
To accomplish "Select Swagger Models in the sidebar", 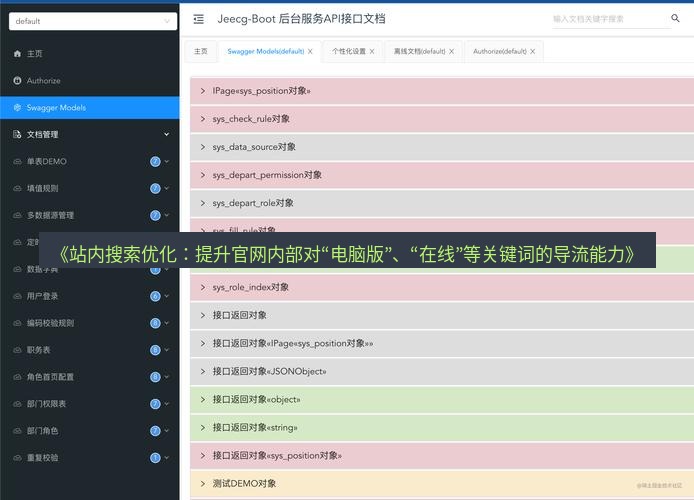I will pyautogui.click(x=90, y=108).
